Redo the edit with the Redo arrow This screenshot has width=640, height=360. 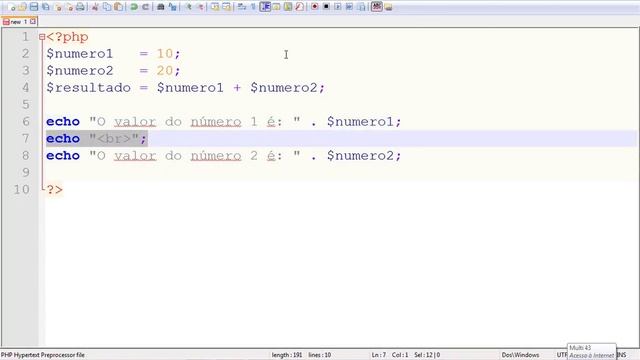coord(145,7)
